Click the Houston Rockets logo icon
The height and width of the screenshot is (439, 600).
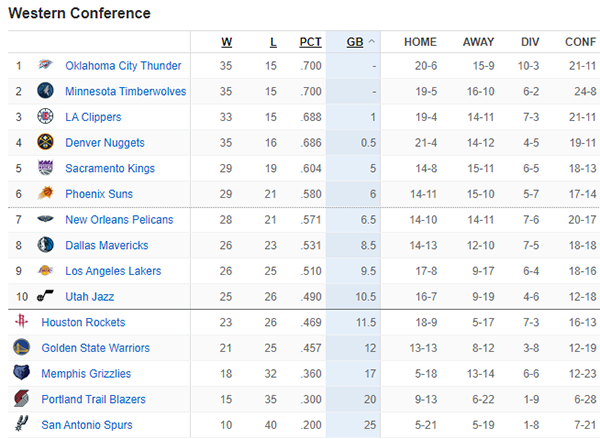coord(21,322)
